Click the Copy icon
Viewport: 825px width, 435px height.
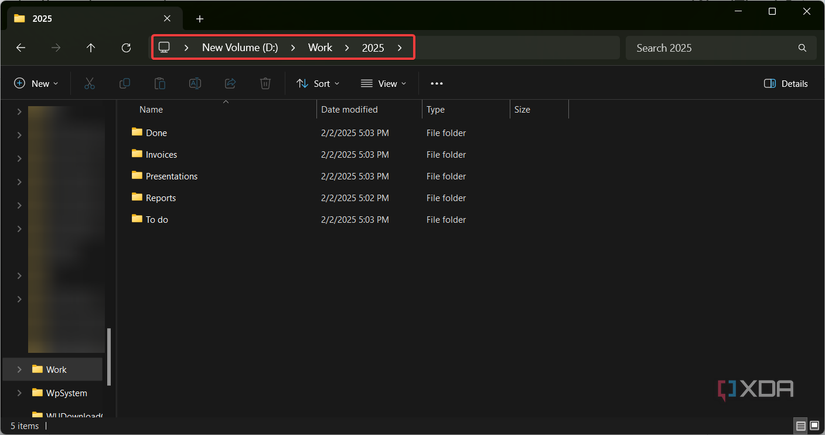point(125,84)
